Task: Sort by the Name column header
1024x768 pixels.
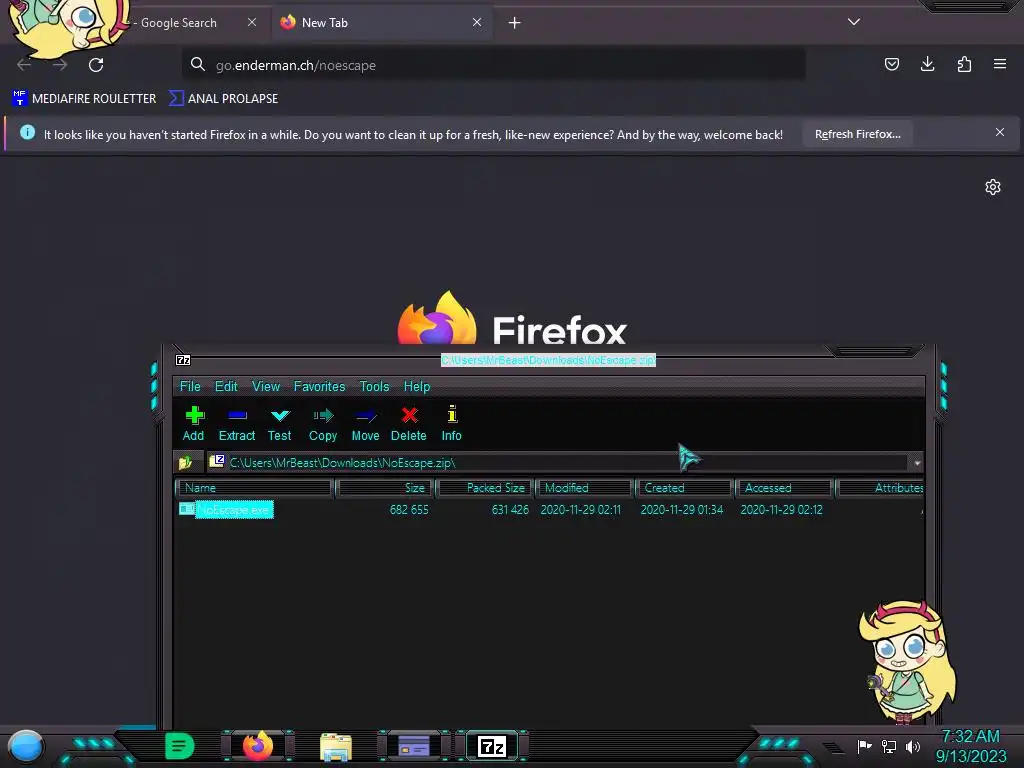Action: pyautogui.click(x=255, y=488)
